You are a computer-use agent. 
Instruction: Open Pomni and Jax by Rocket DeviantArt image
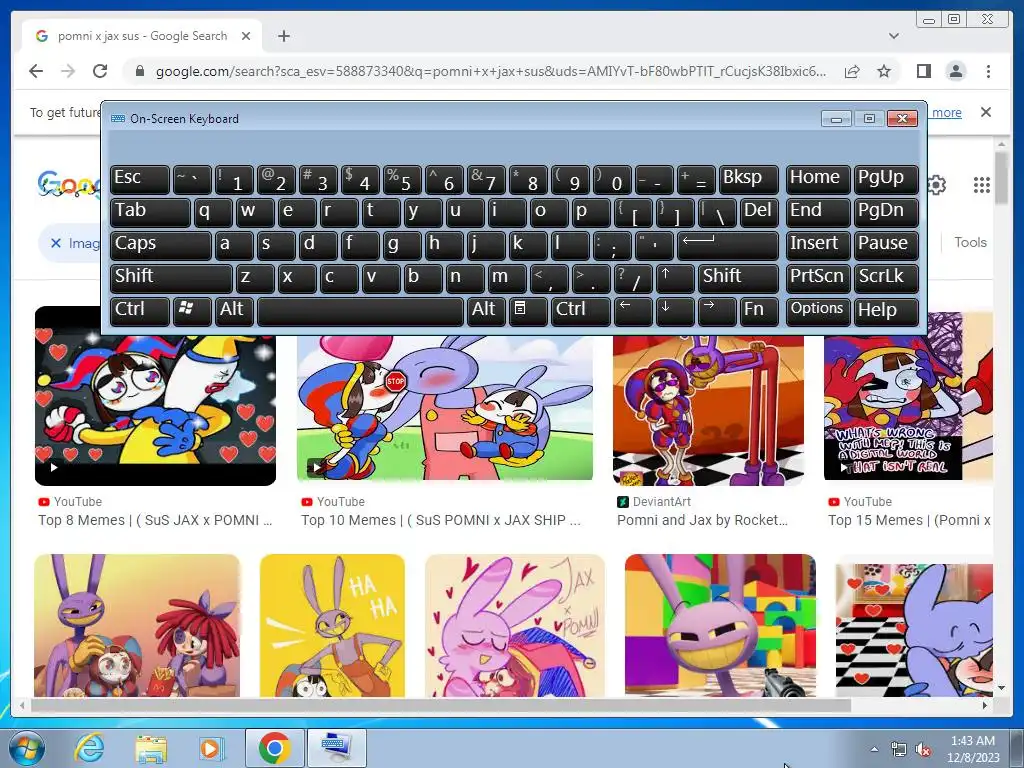(x=708, y=410)
